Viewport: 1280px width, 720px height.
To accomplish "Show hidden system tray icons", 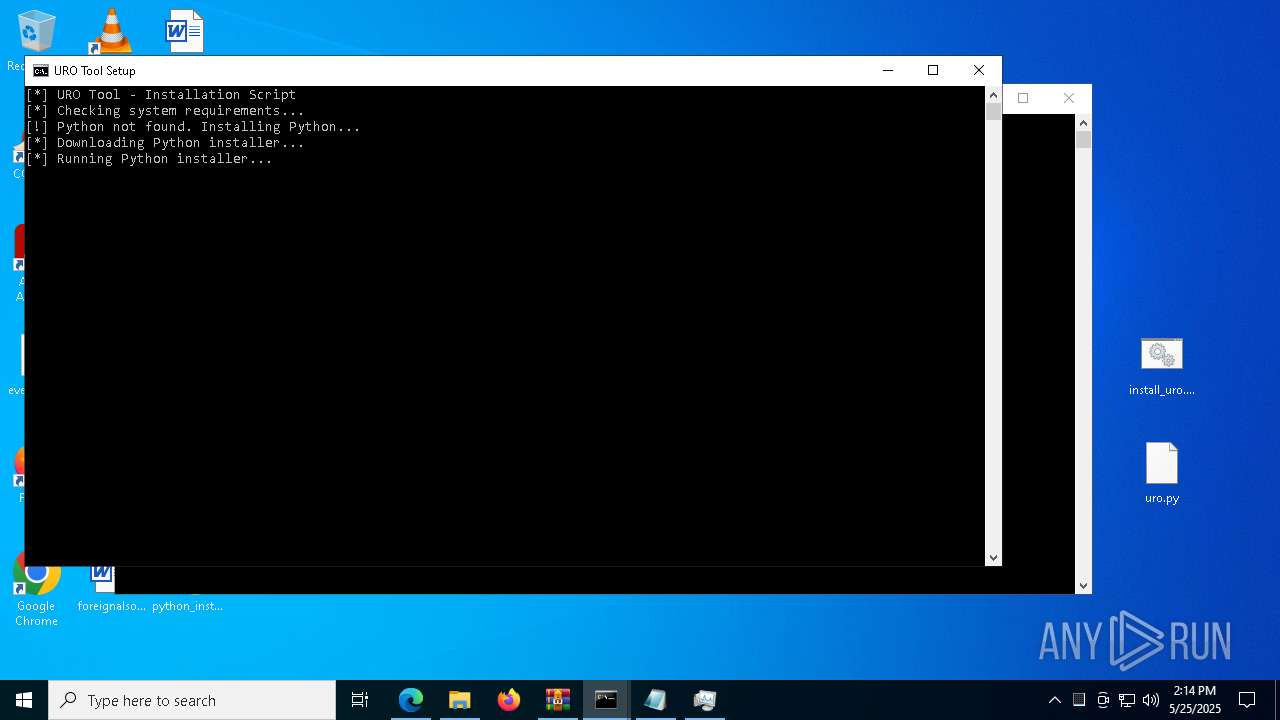I will pos(1054,700).
